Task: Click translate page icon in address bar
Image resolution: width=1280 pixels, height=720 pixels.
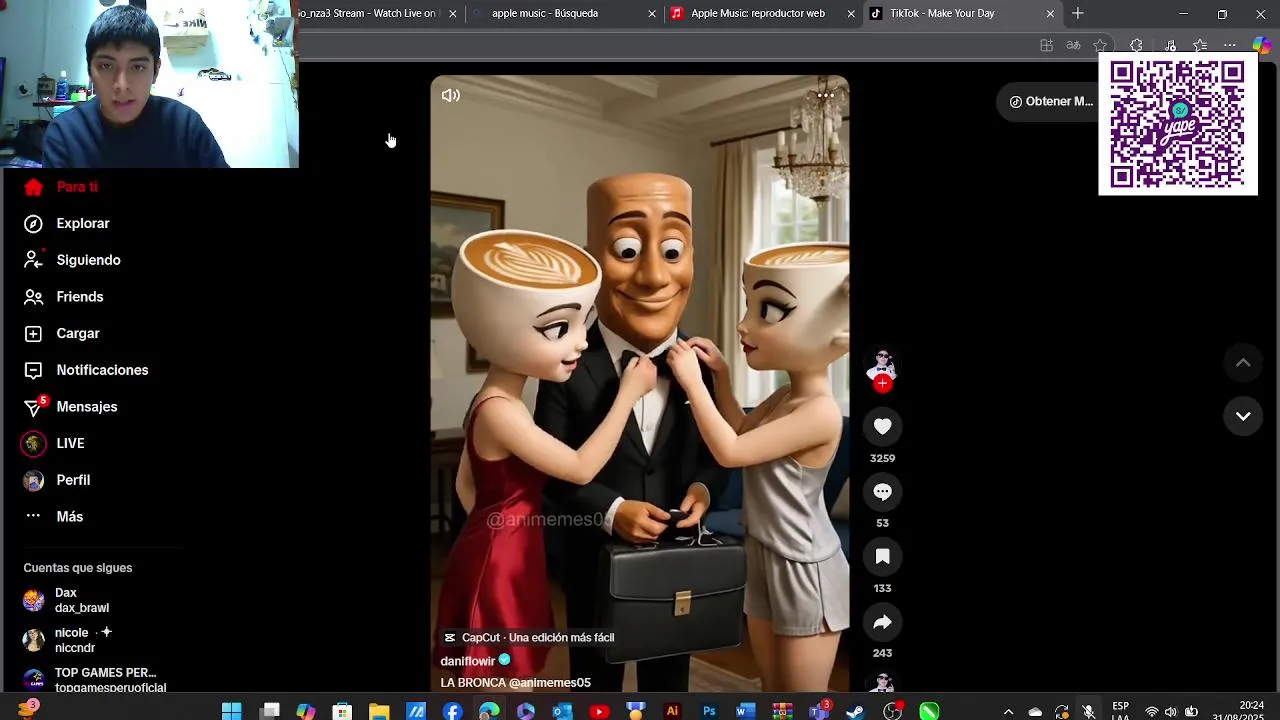Action: point(1073,46)
